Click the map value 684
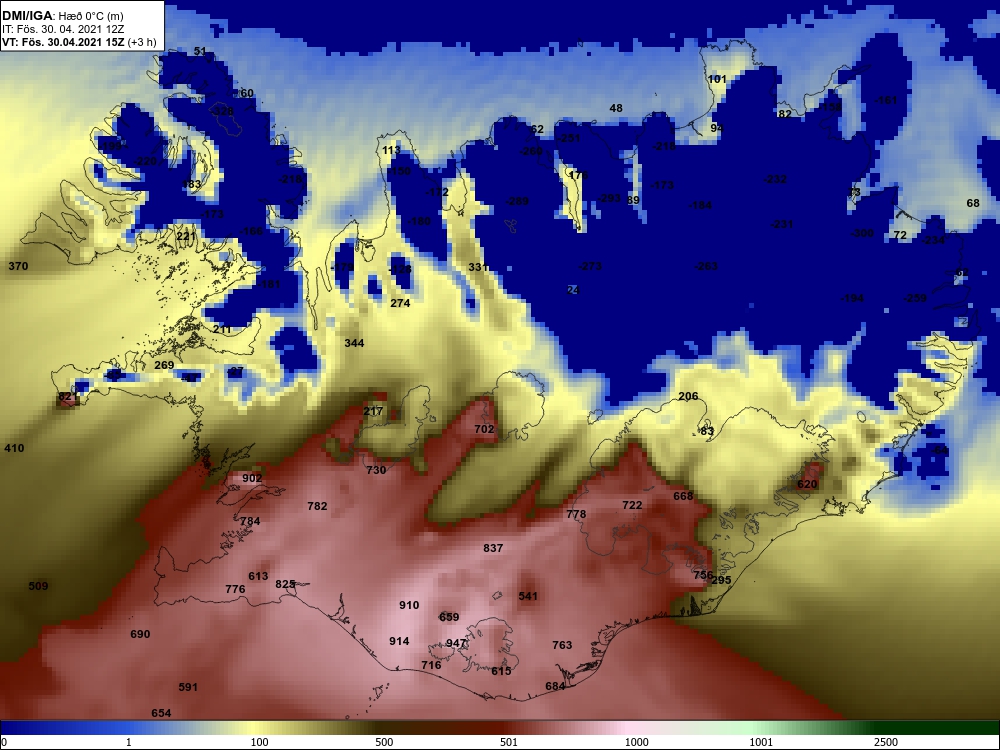The height and width of the screenshot is (750, 1000). coord(555,686)
